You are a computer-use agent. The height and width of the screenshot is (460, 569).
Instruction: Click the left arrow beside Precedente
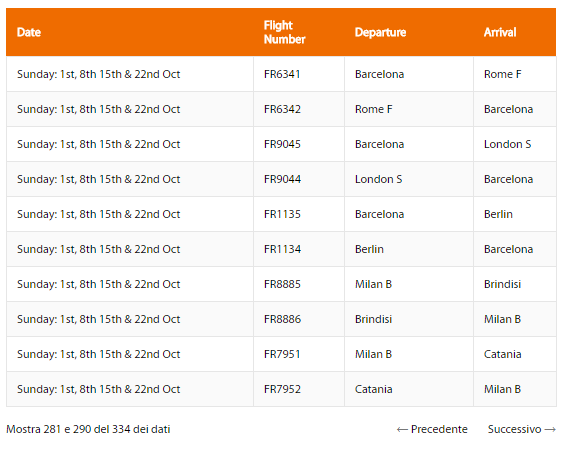(402, 430)
